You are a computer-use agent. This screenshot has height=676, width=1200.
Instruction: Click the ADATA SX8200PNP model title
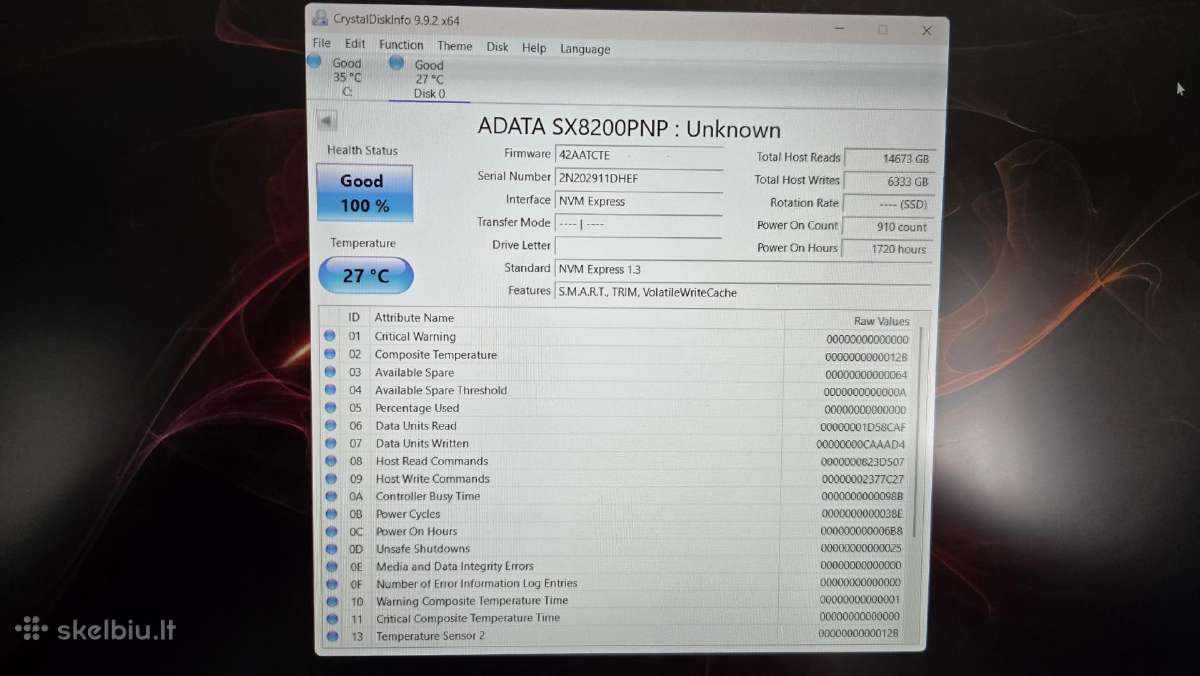click(629, 128)
